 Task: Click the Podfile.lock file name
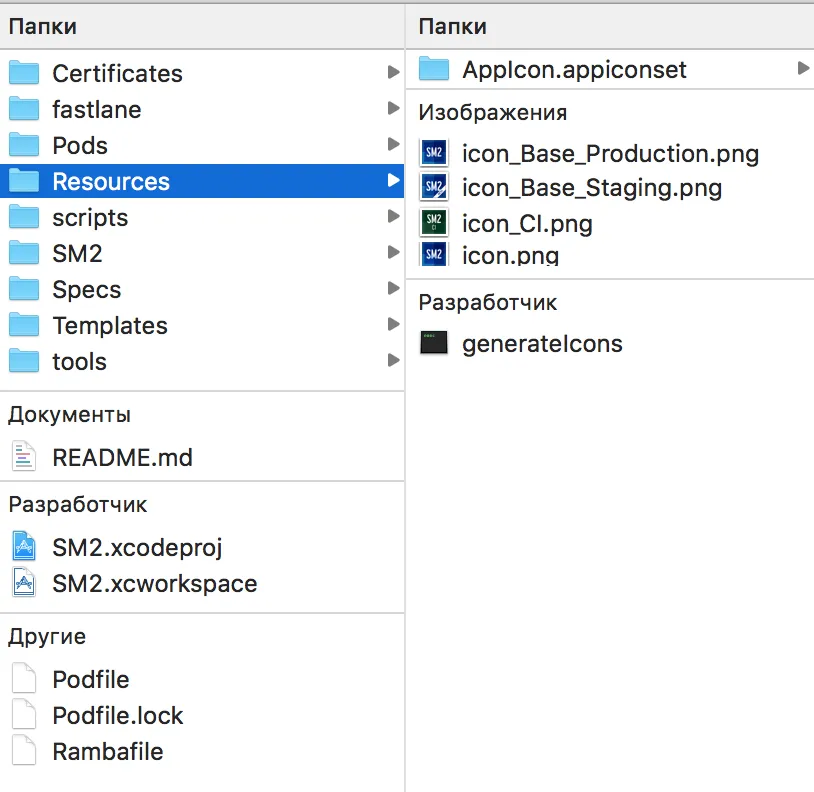(118, 715)
